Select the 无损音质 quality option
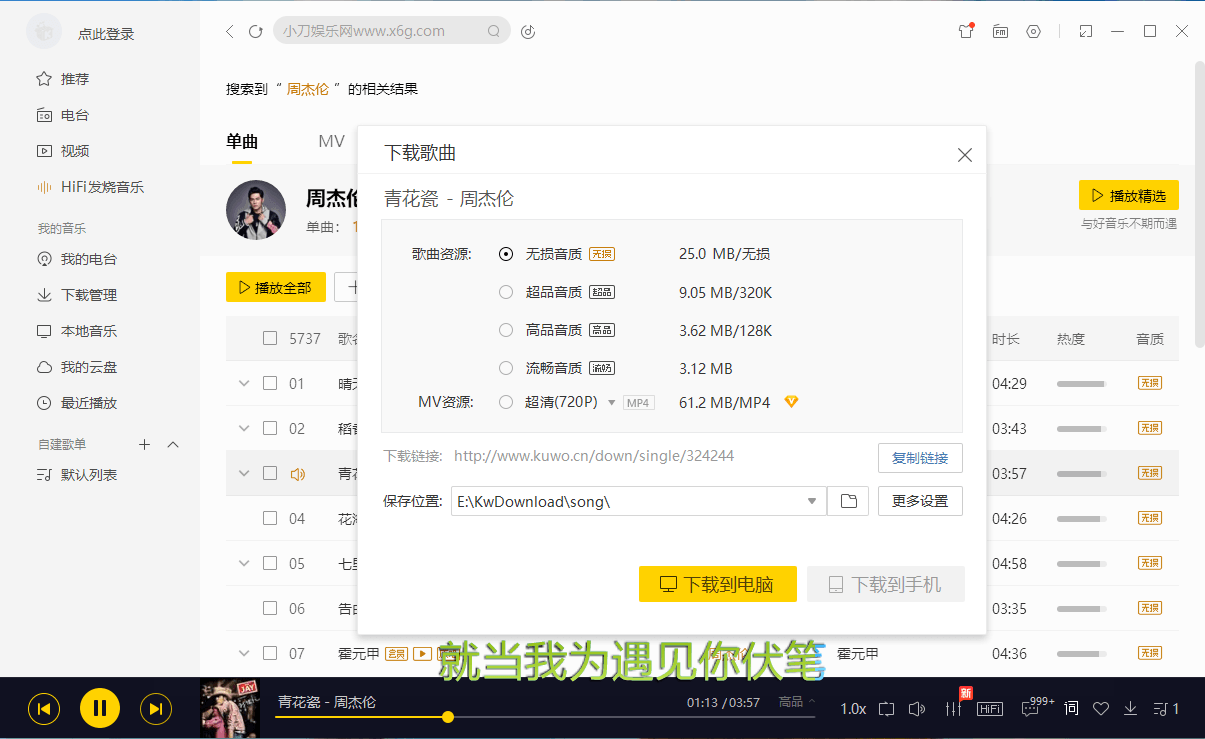This screenshot has height=739, width=1205. click(x=506, y=254)
